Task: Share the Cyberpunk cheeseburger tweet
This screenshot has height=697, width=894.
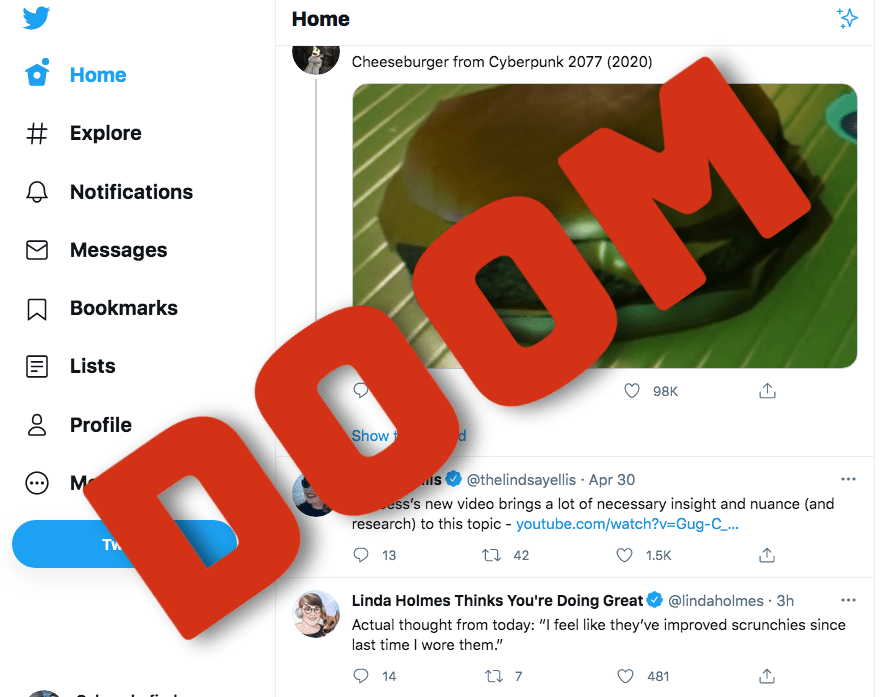Action: [x=767, y=391]
